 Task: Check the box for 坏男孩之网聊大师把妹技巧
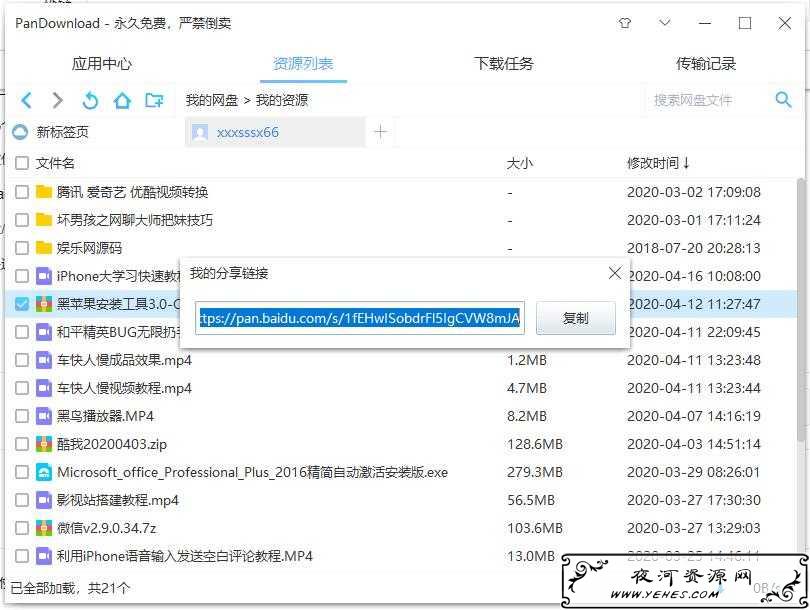(22, 220)
